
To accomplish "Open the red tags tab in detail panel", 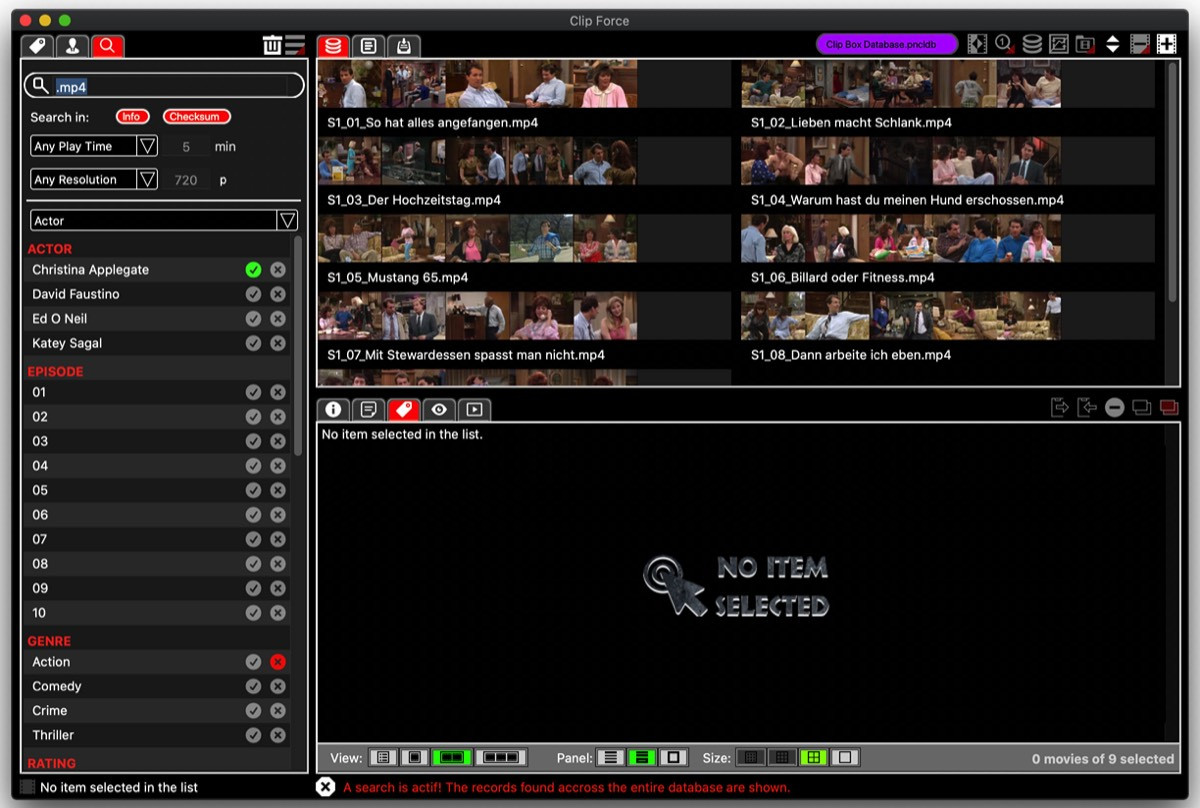I will [x=403, y=409].
